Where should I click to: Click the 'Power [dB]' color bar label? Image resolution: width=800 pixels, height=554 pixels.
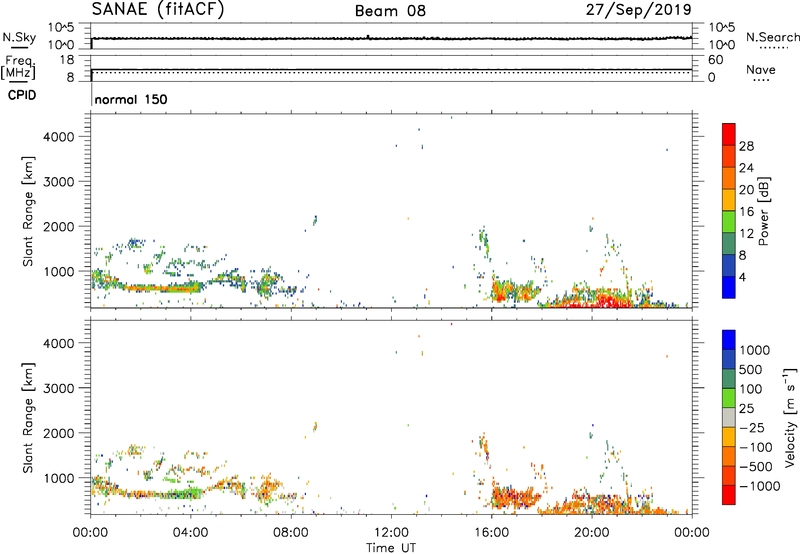tap(763, 211)
